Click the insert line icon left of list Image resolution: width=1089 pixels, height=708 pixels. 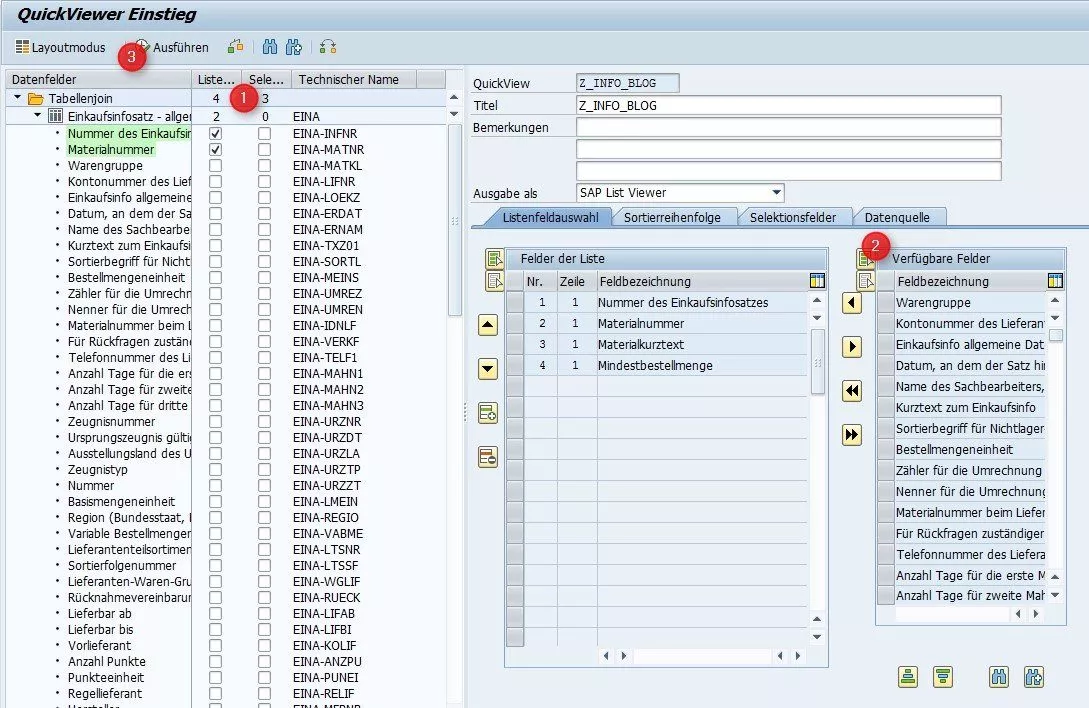click(488, 413)
